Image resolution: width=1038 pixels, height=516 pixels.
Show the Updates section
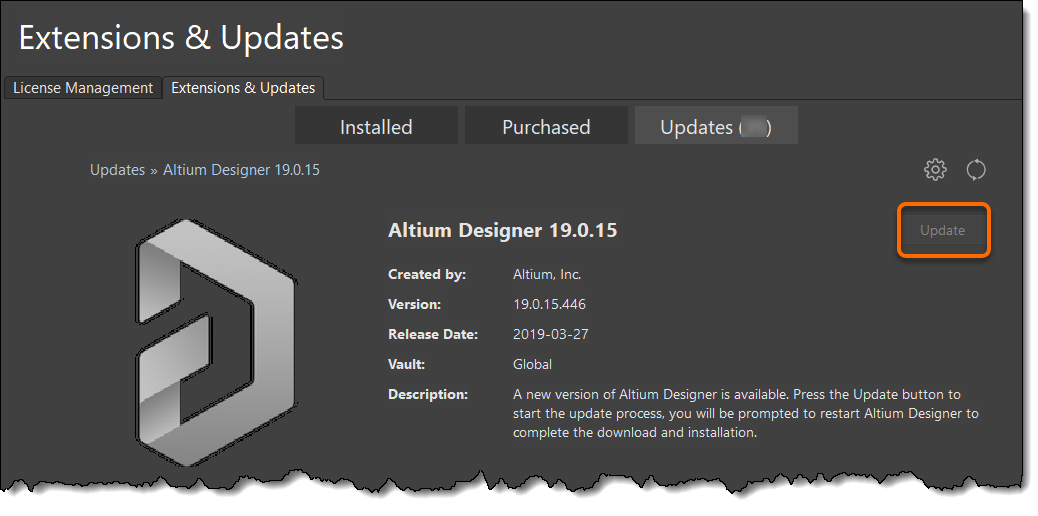point(716,126)
